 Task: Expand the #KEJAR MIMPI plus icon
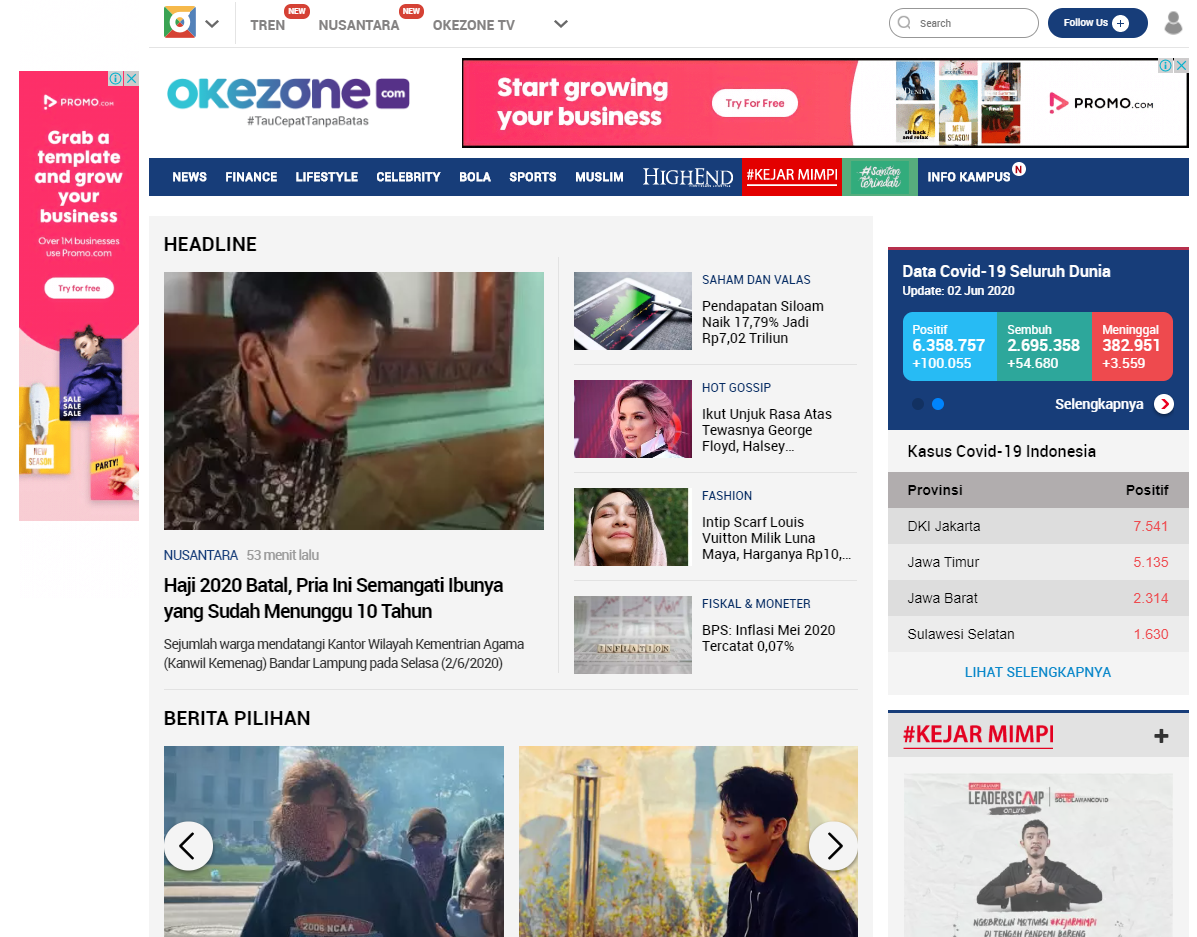click(x=1161, y=735)
